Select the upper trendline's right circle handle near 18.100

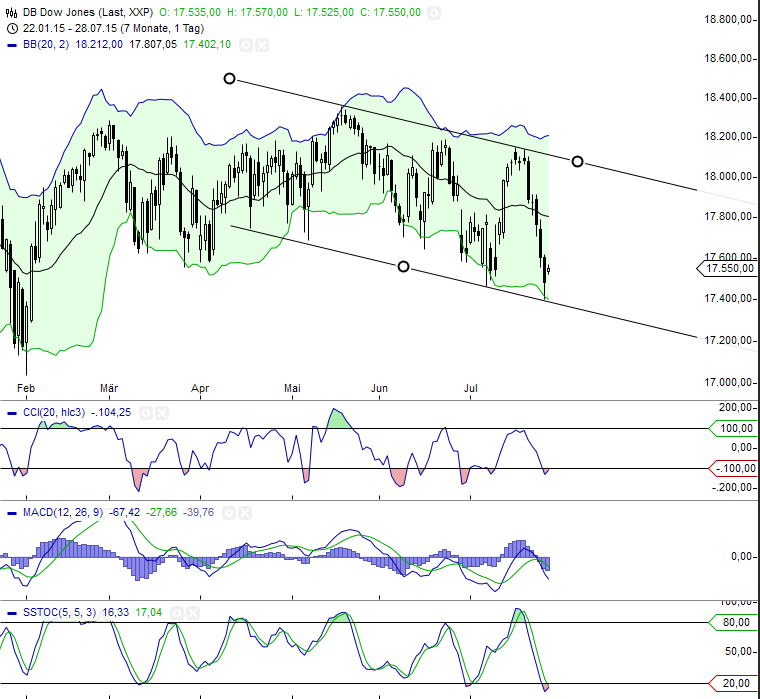coord(577,161)
